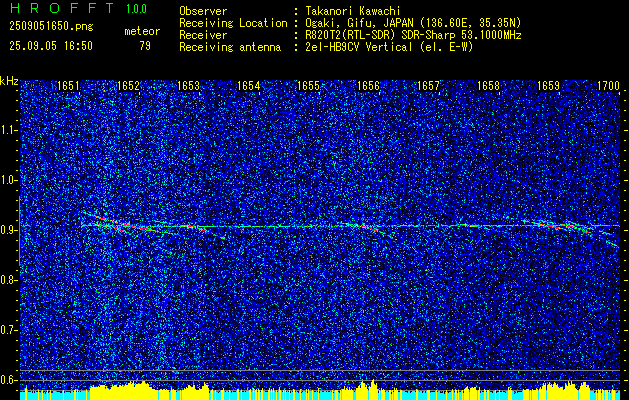Click the 1.1 kHz axis label
Screen dimensions: 629x400
coord(8,130)
